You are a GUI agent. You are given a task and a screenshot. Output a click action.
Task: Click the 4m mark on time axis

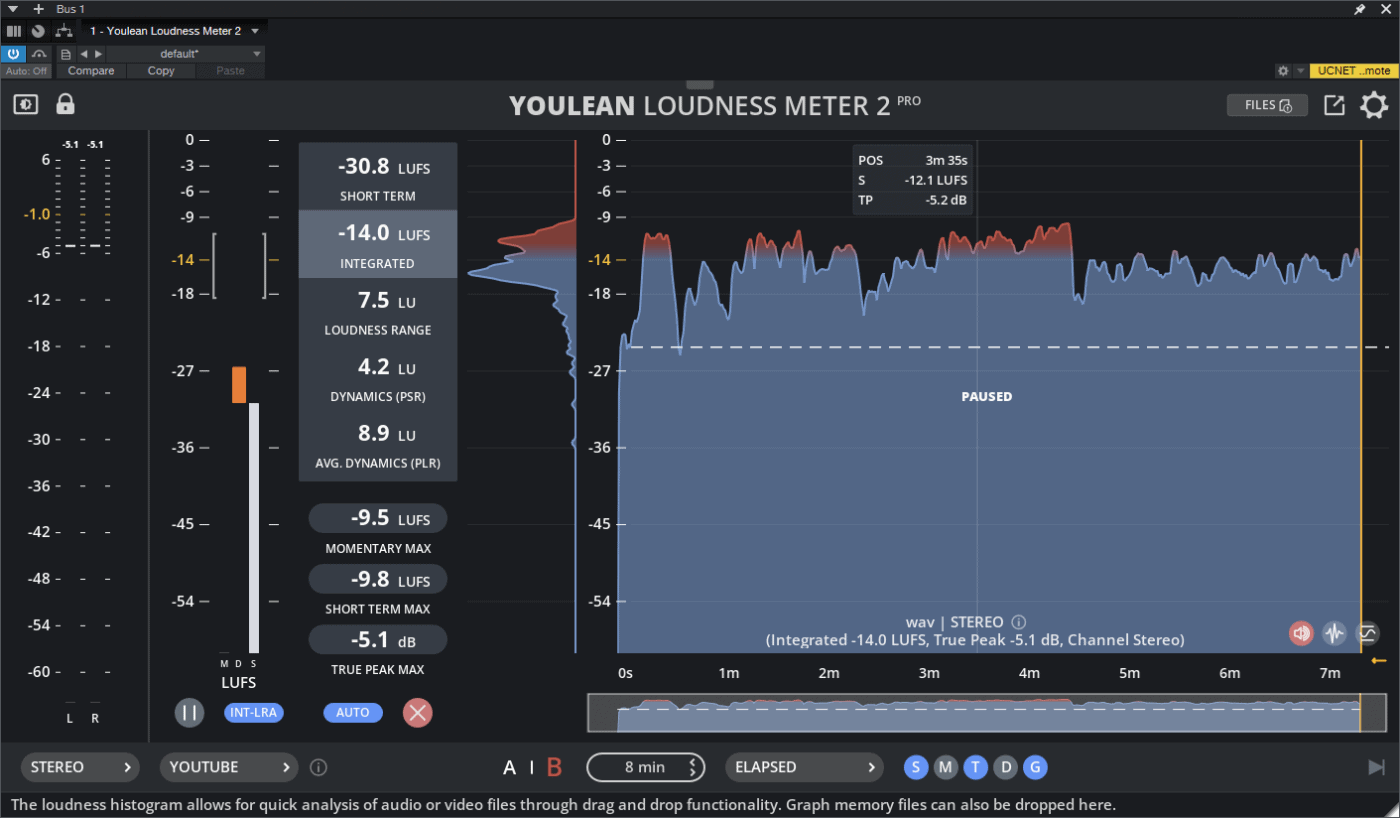[1029, 673]
